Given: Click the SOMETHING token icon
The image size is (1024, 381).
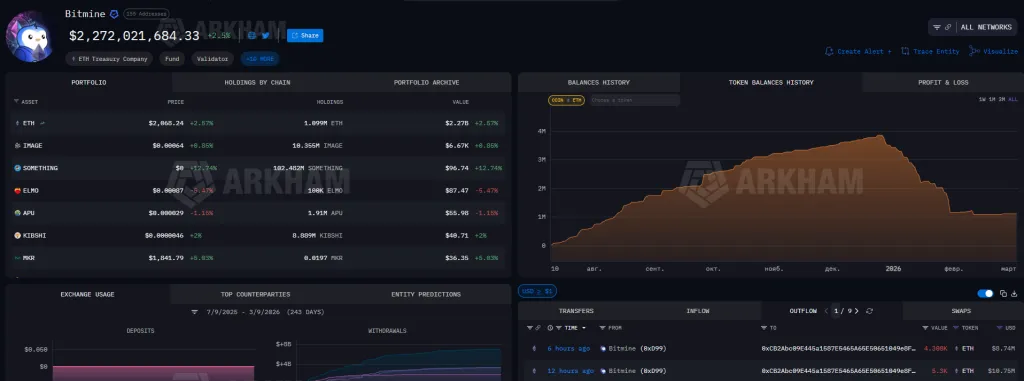Looking at the screenshot, I should pyautogui.click(x=17, y=168).
